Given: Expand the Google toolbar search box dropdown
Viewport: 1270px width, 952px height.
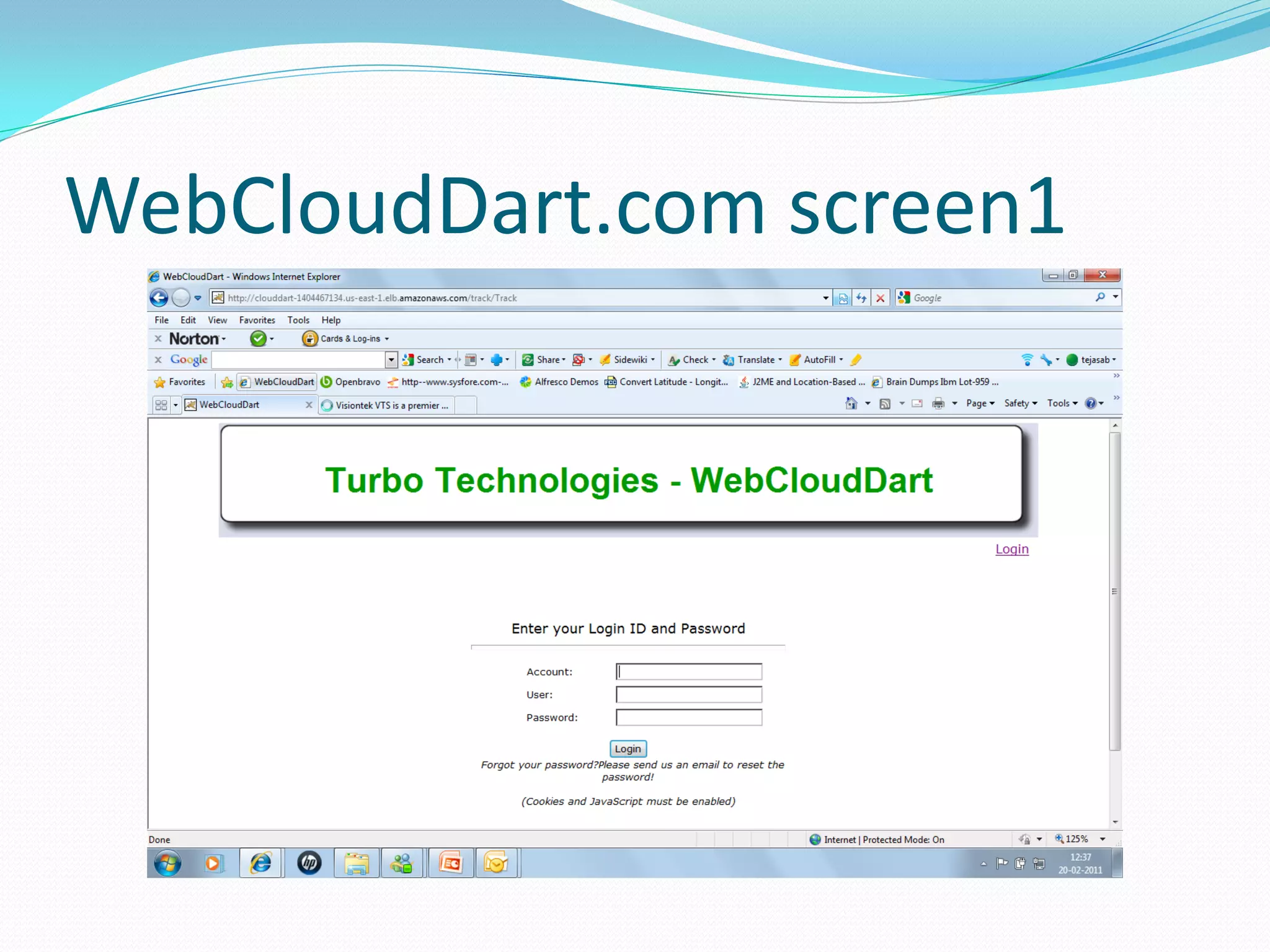Looking at the screenshot, I should coord(391,359).
